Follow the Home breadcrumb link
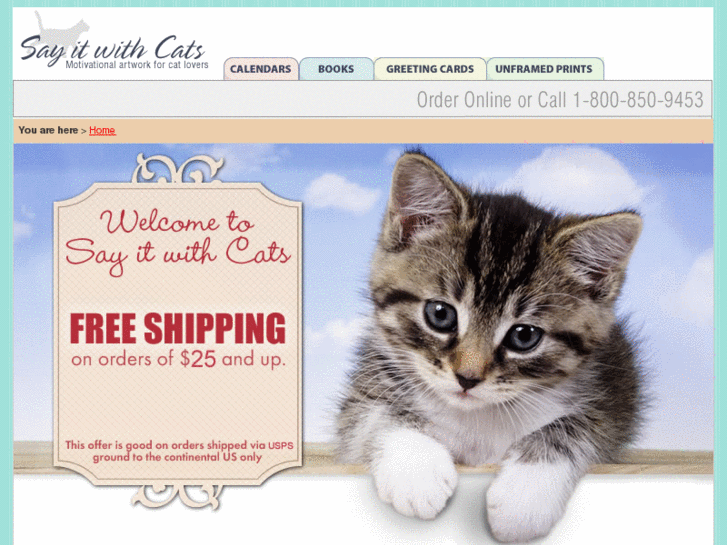Viewport: 727px width, 545px height. coord(102,130)
